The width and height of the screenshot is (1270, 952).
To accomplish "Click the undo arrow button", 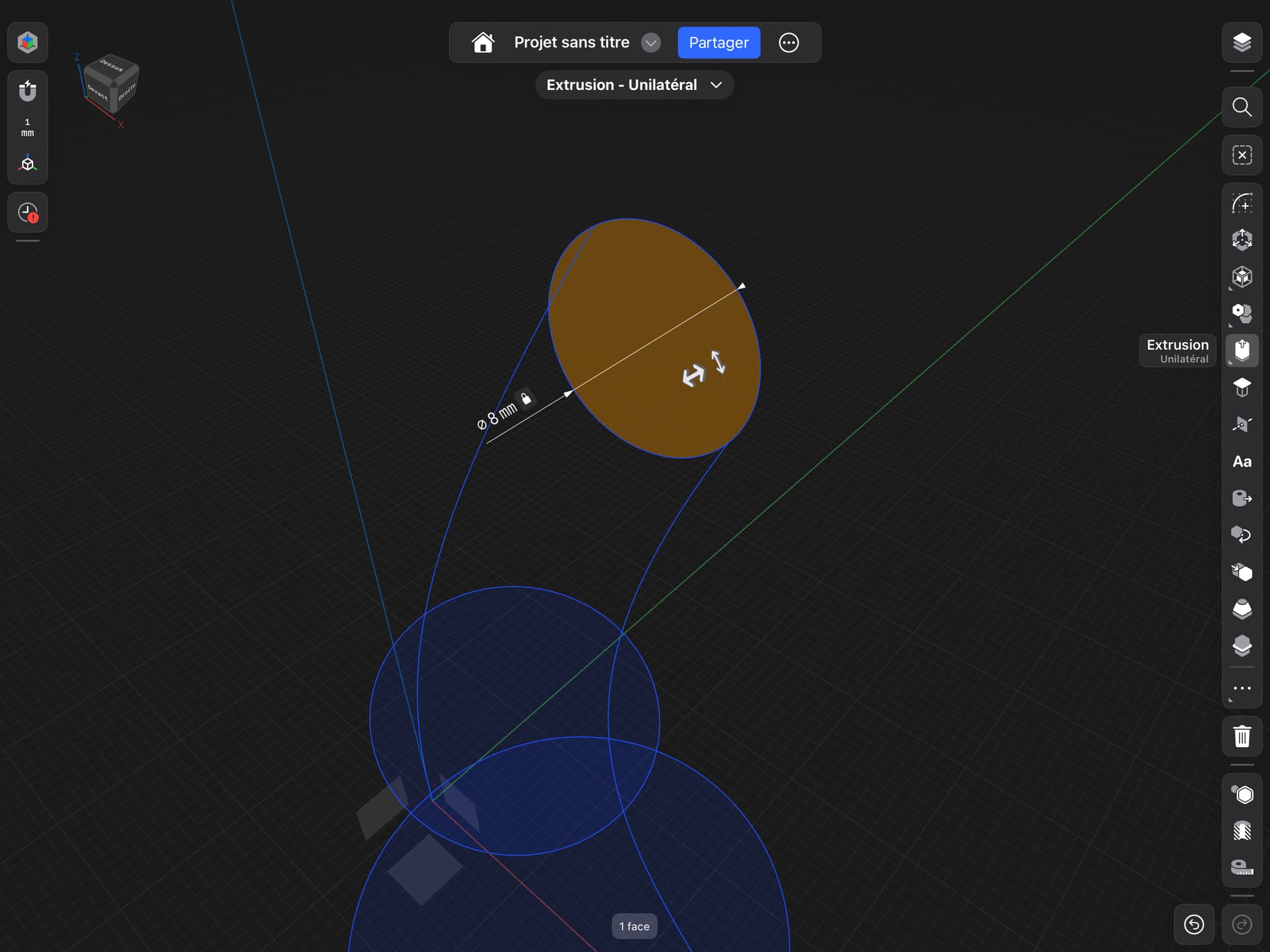I will coord(1194,924).
